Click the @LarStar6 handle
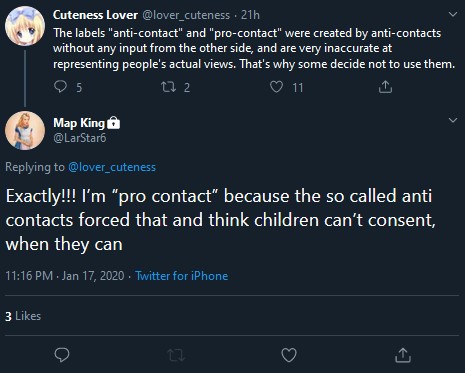This screenshot has height=373, width=465. (x=80, y=138)
